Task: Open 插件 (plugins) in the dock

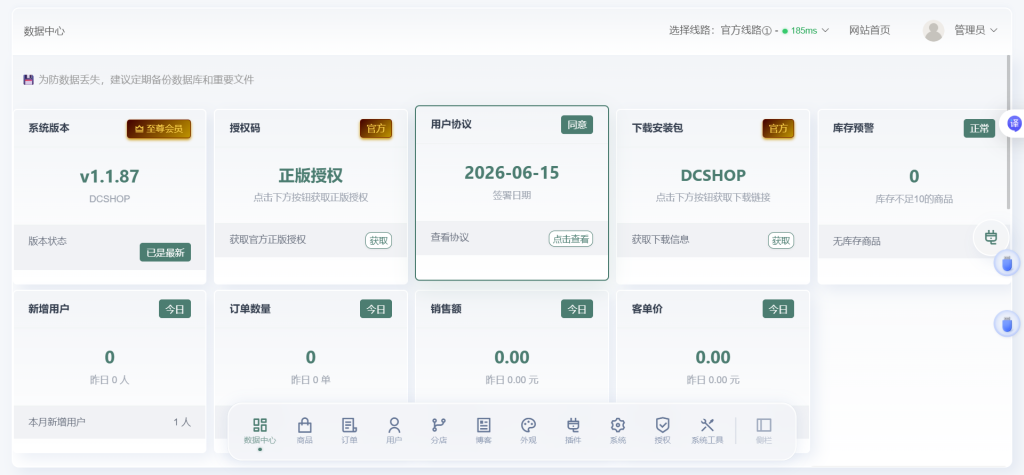Action: [573, 432]
